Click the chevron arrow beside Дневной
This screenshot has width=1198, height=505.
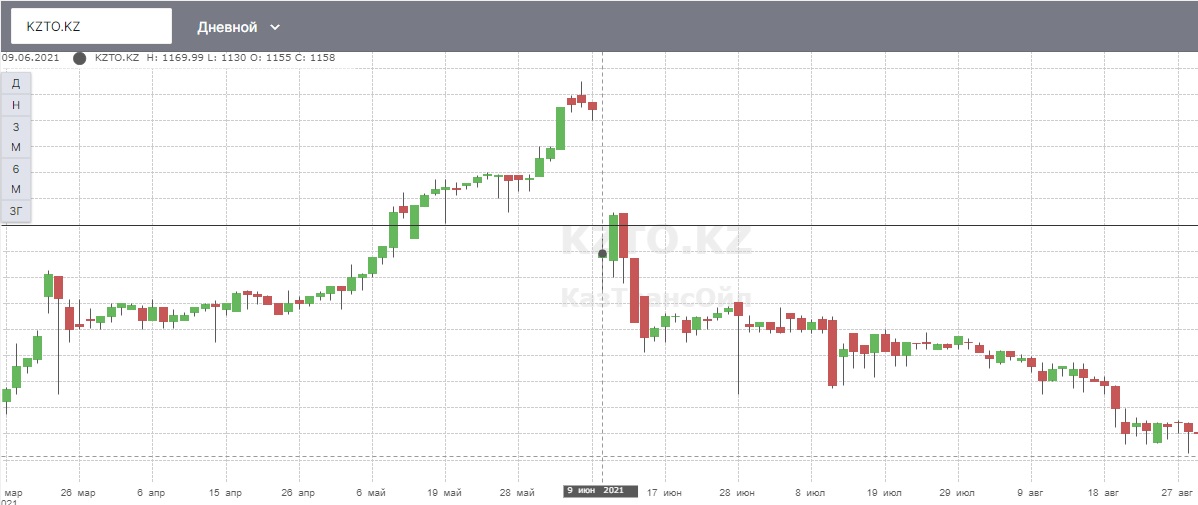click(x=276, y=27)
